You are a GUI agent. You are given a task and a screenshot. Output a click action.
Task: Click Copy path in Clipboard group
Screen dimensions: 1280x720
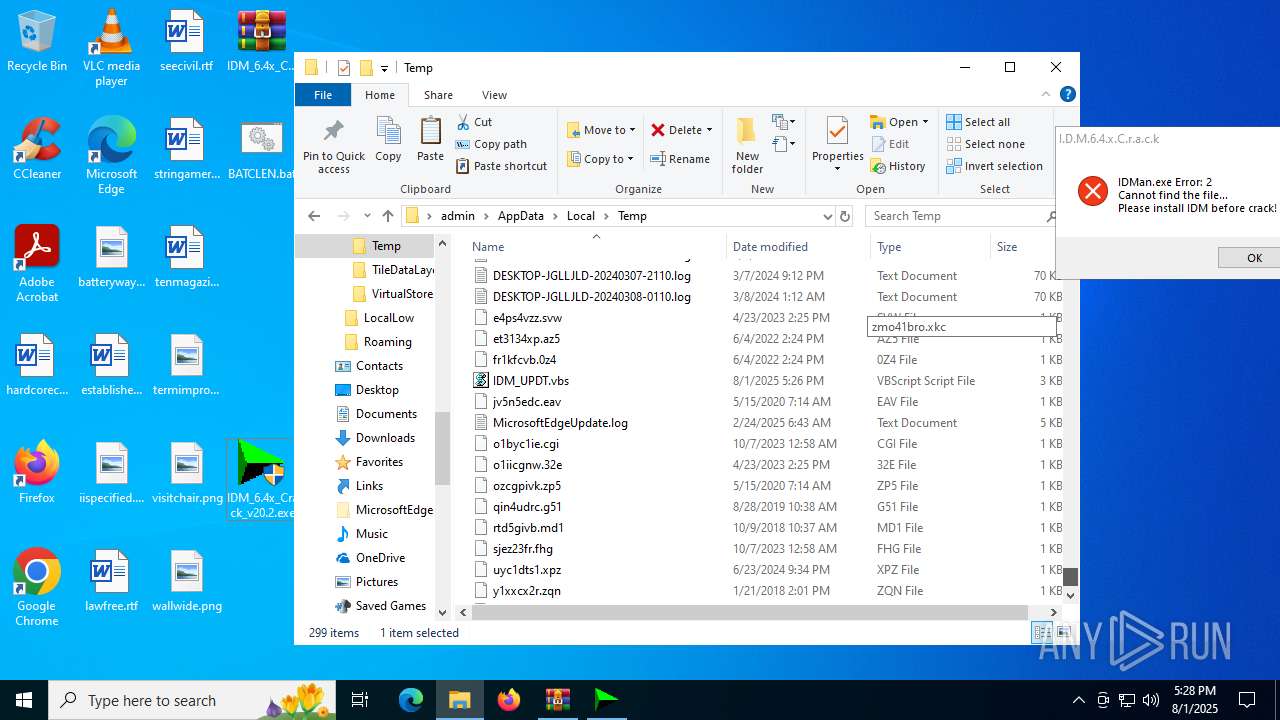click(491, 144)
